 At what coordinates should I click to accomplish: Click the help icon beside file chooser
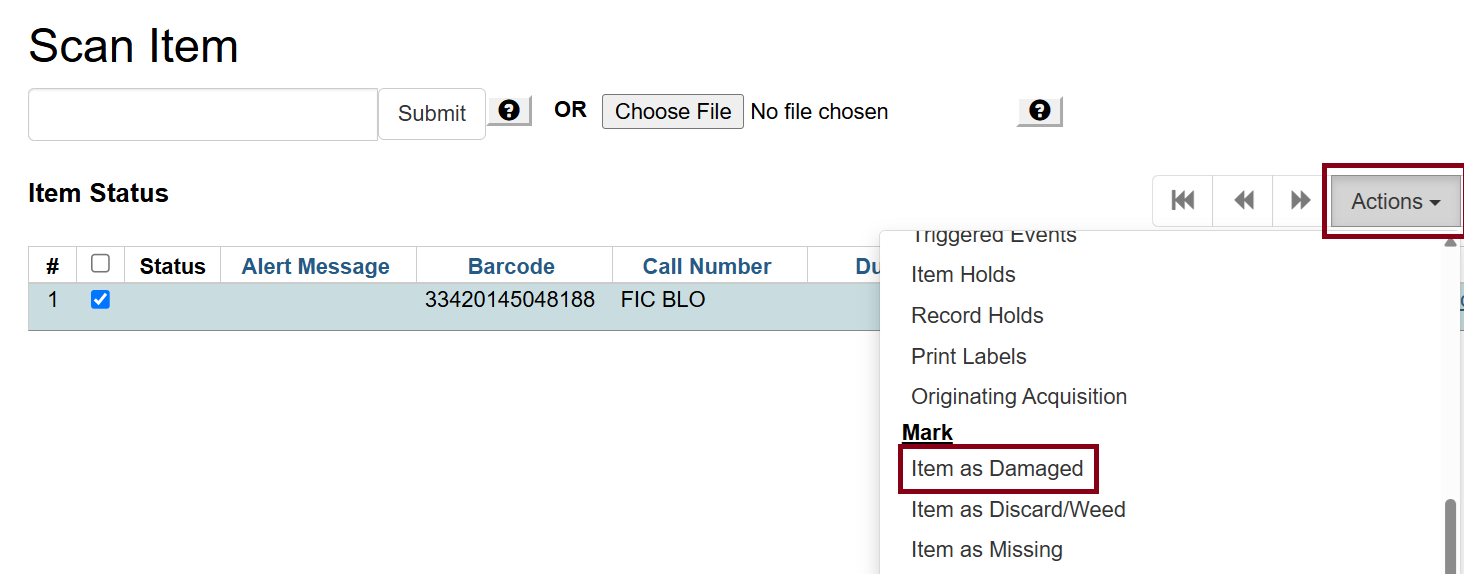point(1039,111)
